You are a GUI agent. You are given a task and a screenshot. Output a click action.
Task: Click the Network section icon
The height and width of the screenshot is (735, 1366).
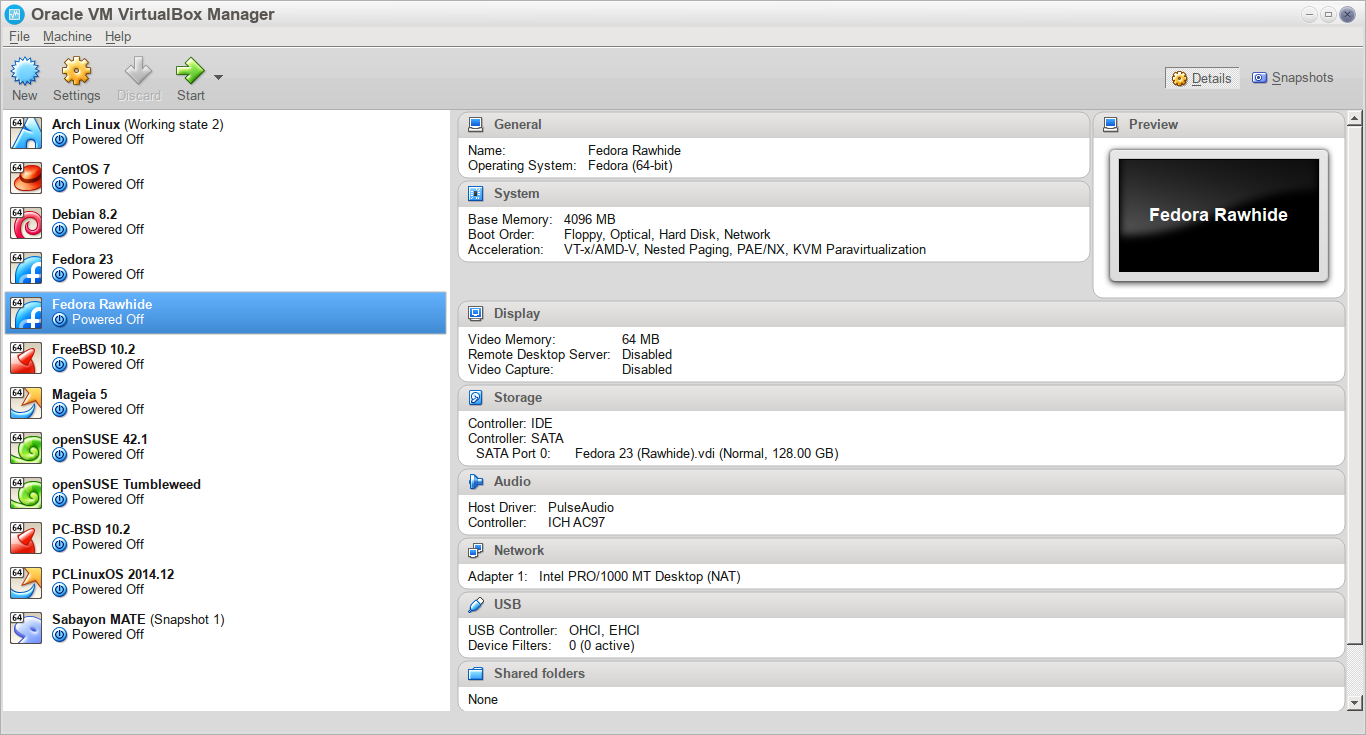476,551
